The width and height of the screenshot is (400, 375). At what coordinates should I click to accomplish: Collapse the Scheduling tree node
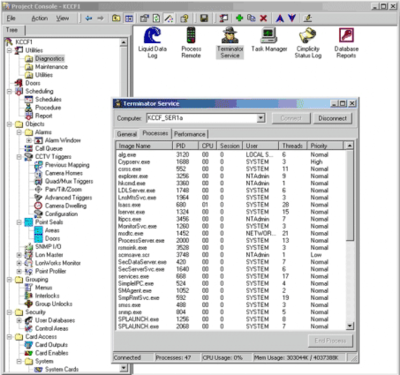point(9,91)
